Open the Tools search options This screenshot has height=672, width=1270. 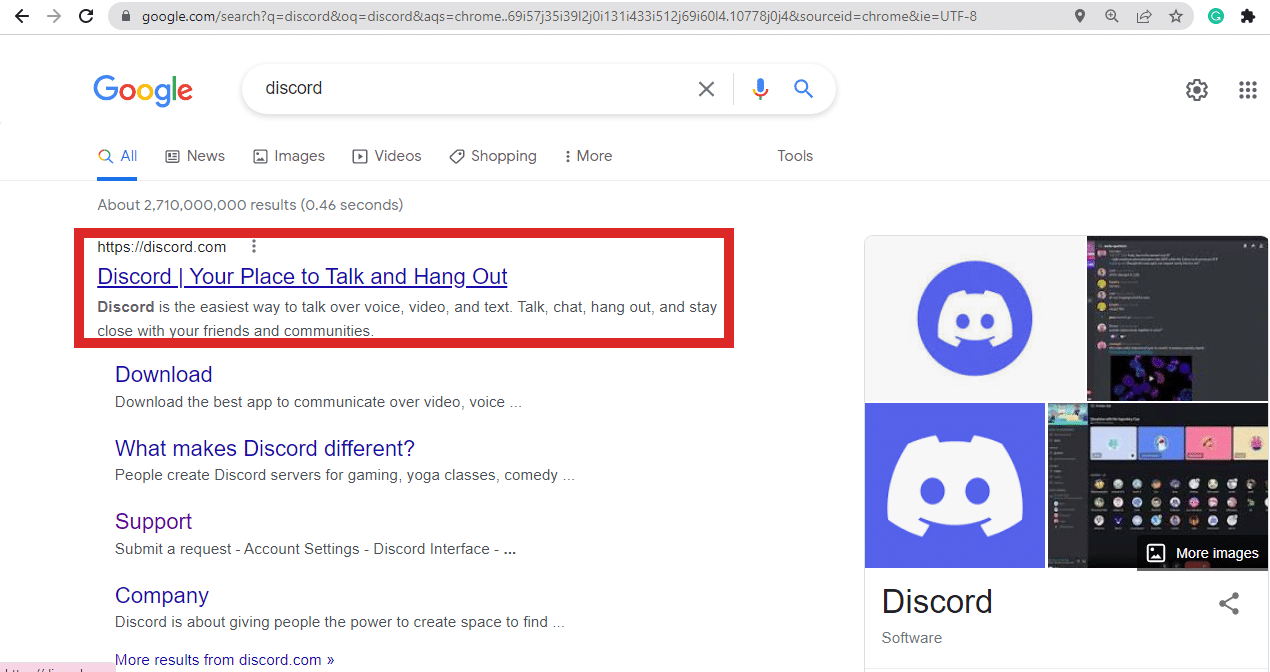(x=795, y=156)
